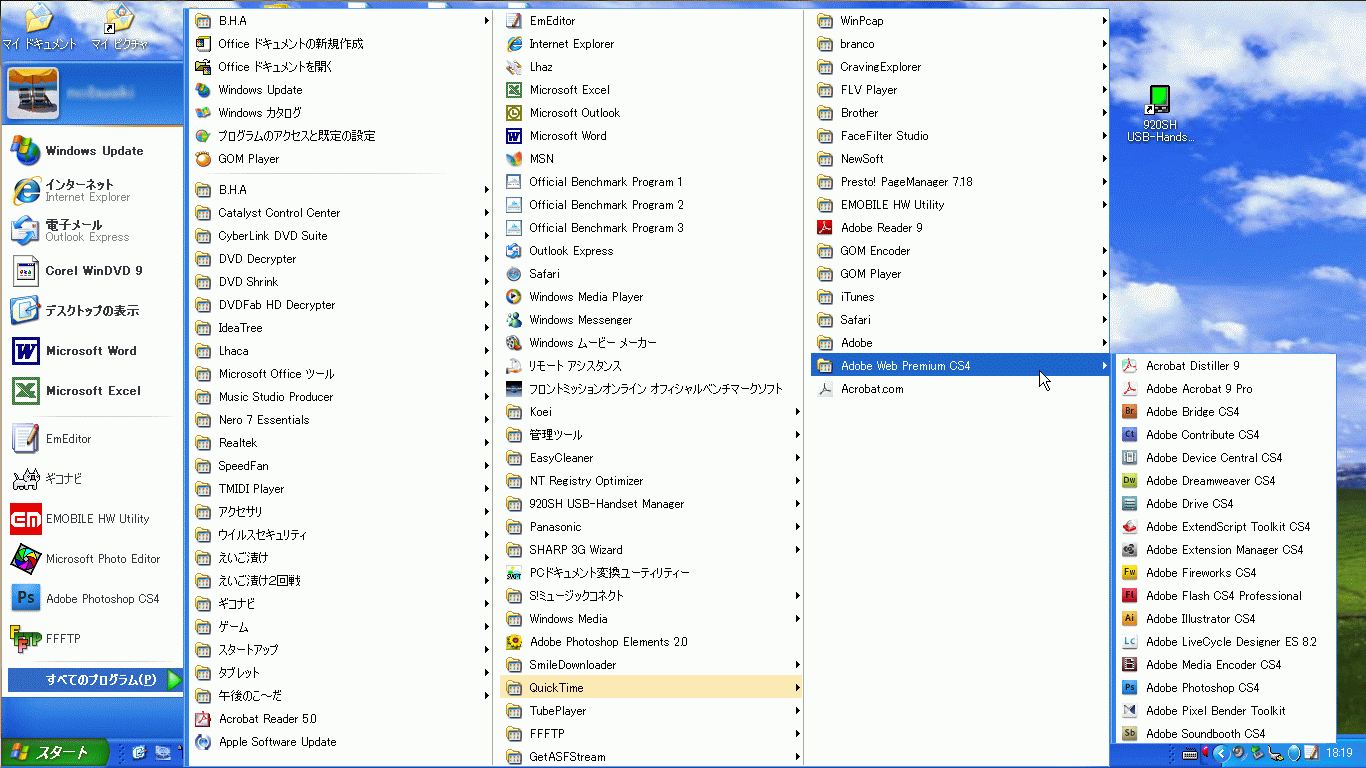Open Adobe Soundbooth CS4 icon
Image resolution: width=1366 pixels, height=768 pixels.
pyautogui.click(x=1129, y=734)
